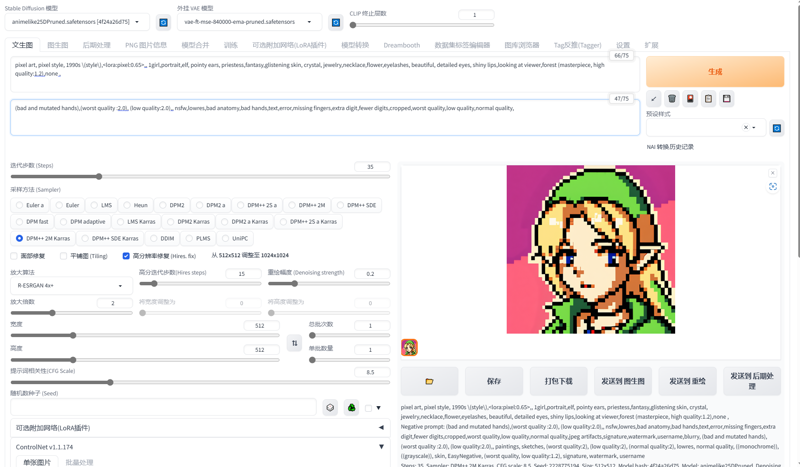Click 发送到 后期处理 button
The height and width of the screenshot is (467, 800).
[752, 381]
